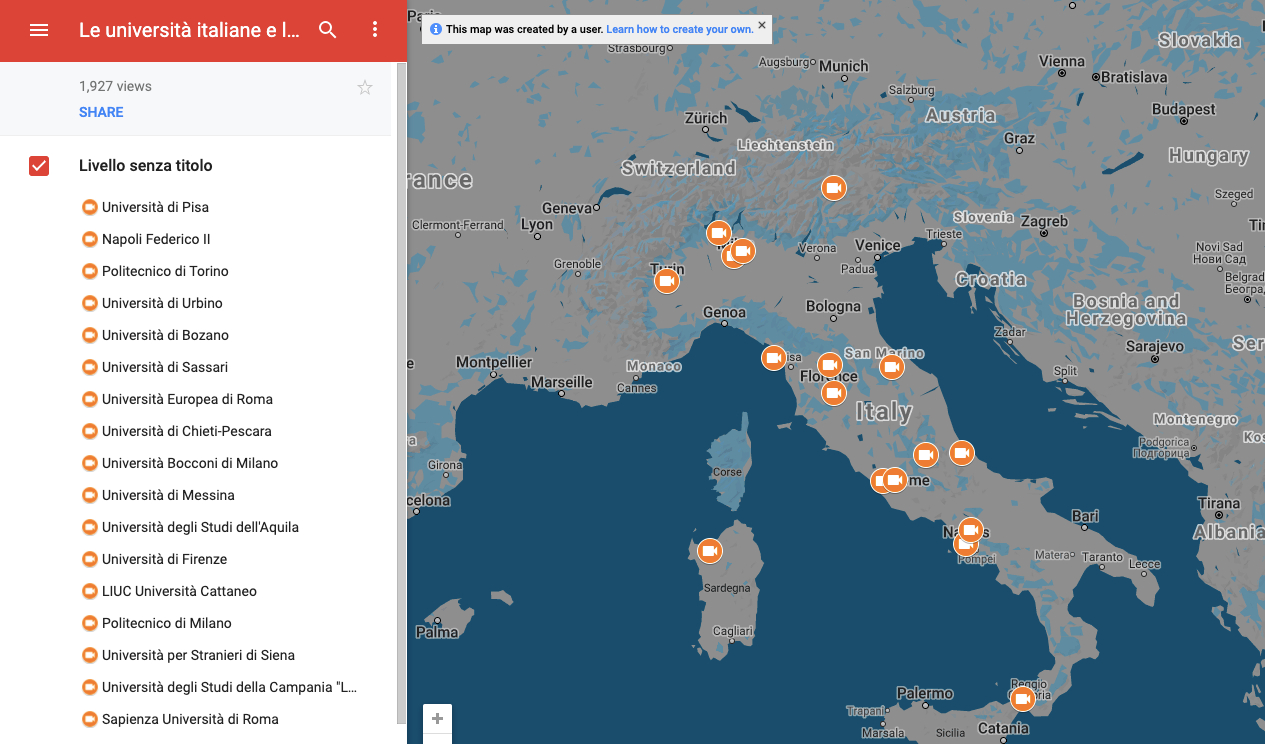Image resolution: width=1265 pixels, height=744 pixels.
Task: Select the map marker at Pisa
Action: click(x=773, y=357)
